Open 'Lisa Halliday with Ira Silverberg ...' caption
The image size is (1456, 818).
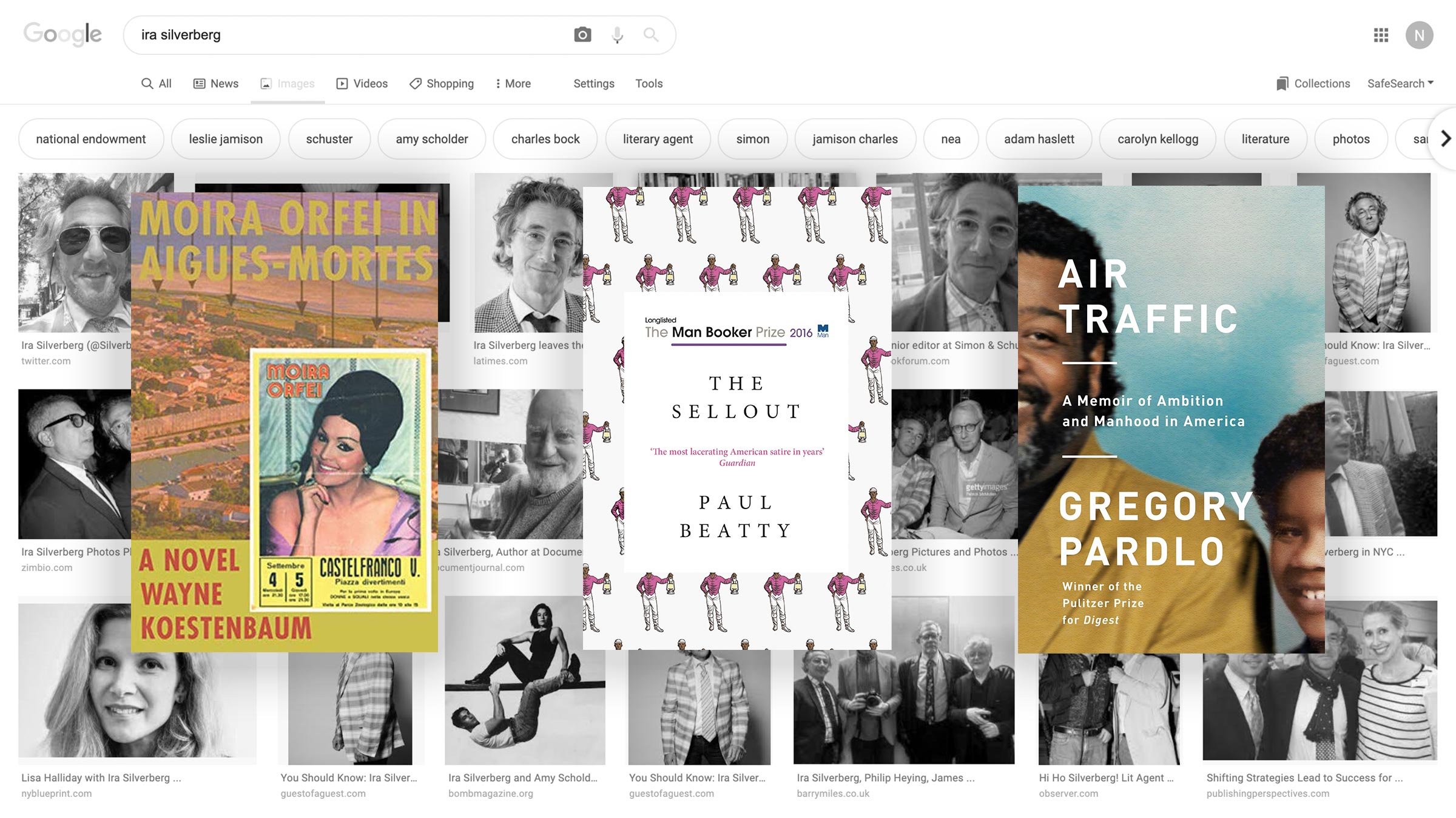(101, 777)
